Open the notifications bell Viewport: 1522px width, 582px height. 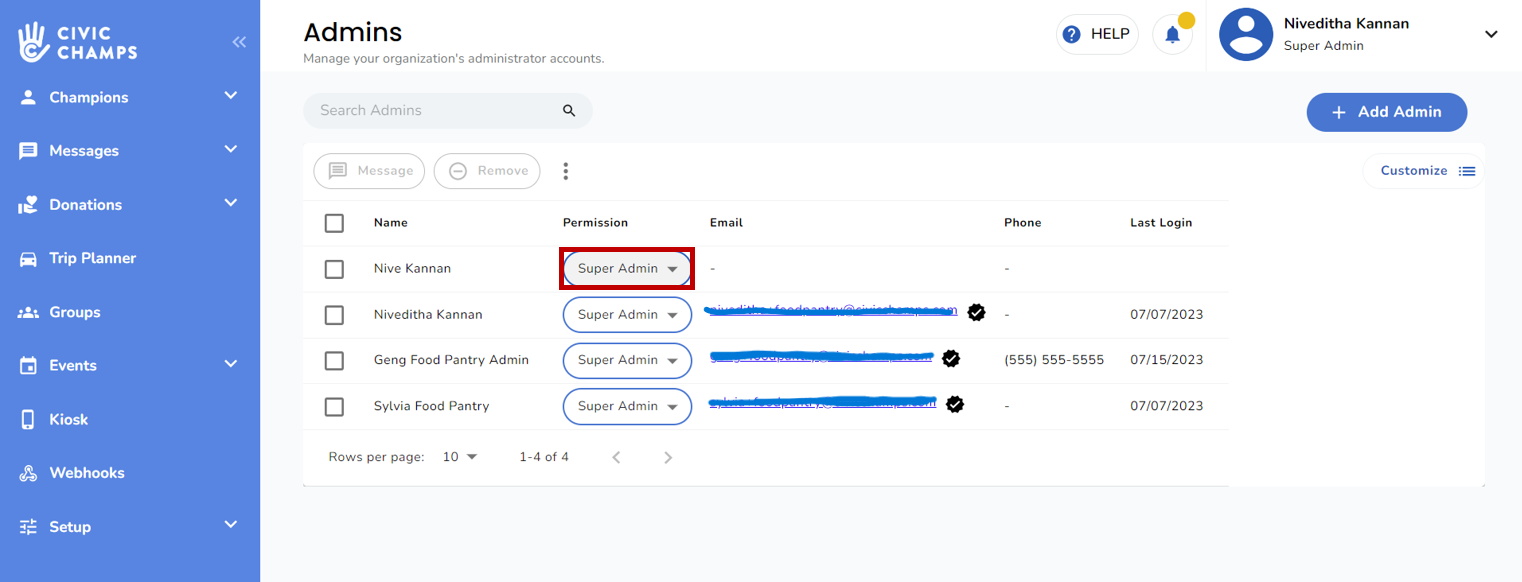click(x=1172, y=35)
